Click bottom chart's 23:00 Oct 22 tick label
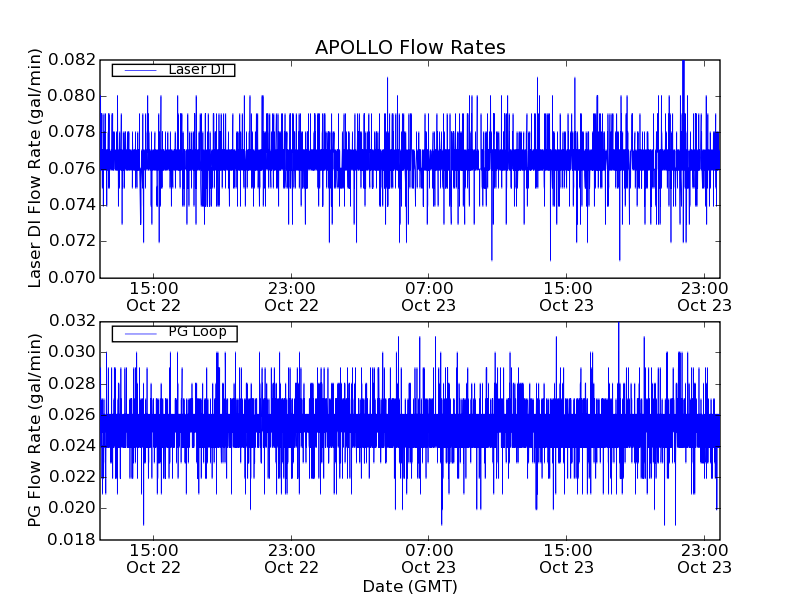800x600 pixels. (x=292, y=558)
